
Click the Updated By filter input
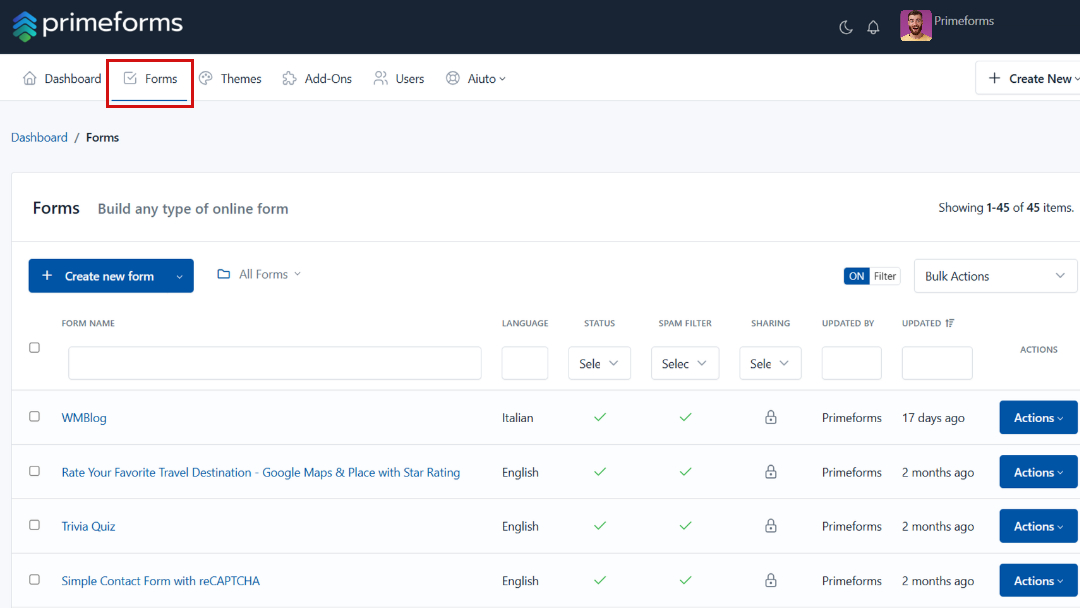tap(851, 363)
